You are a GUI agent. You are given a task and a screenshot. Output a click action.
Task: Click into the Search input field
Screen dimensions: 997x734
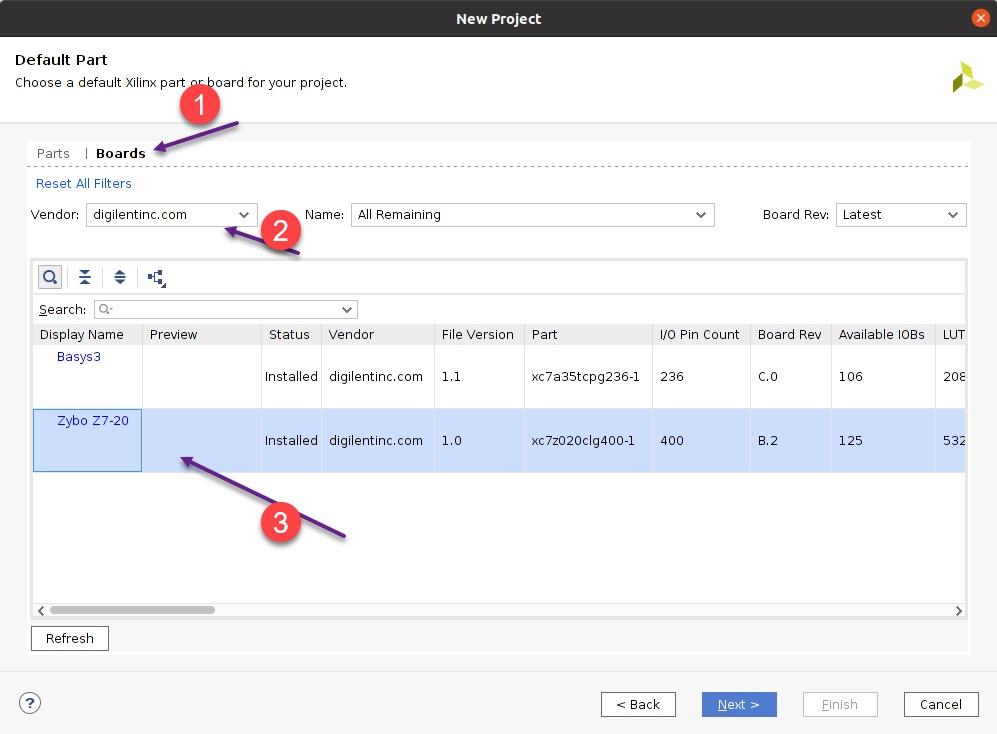(x=225, y=310)
